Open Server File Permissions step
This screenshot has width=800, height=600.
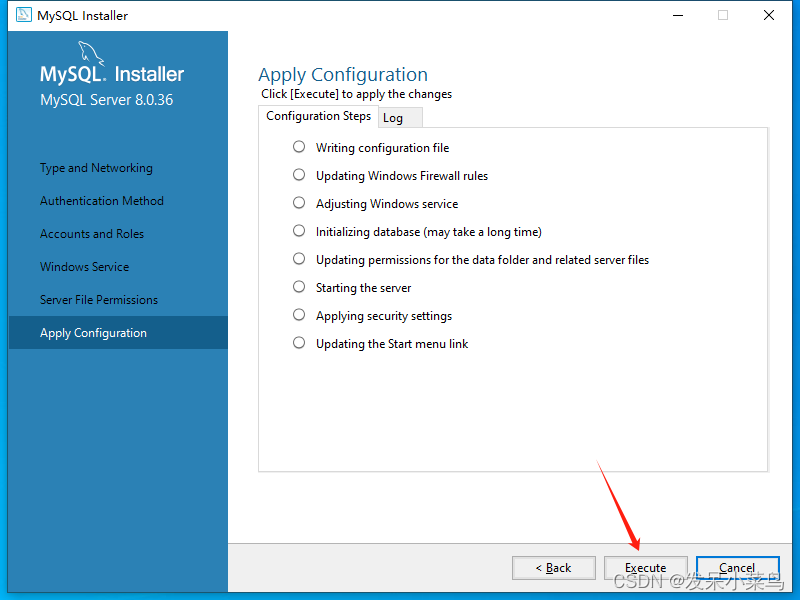point(99,299)
